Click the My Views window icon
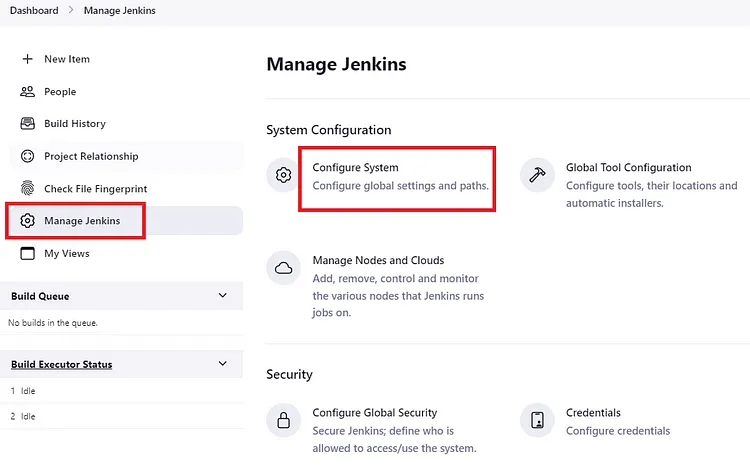This screenshot has width=750, height=471. (28, 253)
